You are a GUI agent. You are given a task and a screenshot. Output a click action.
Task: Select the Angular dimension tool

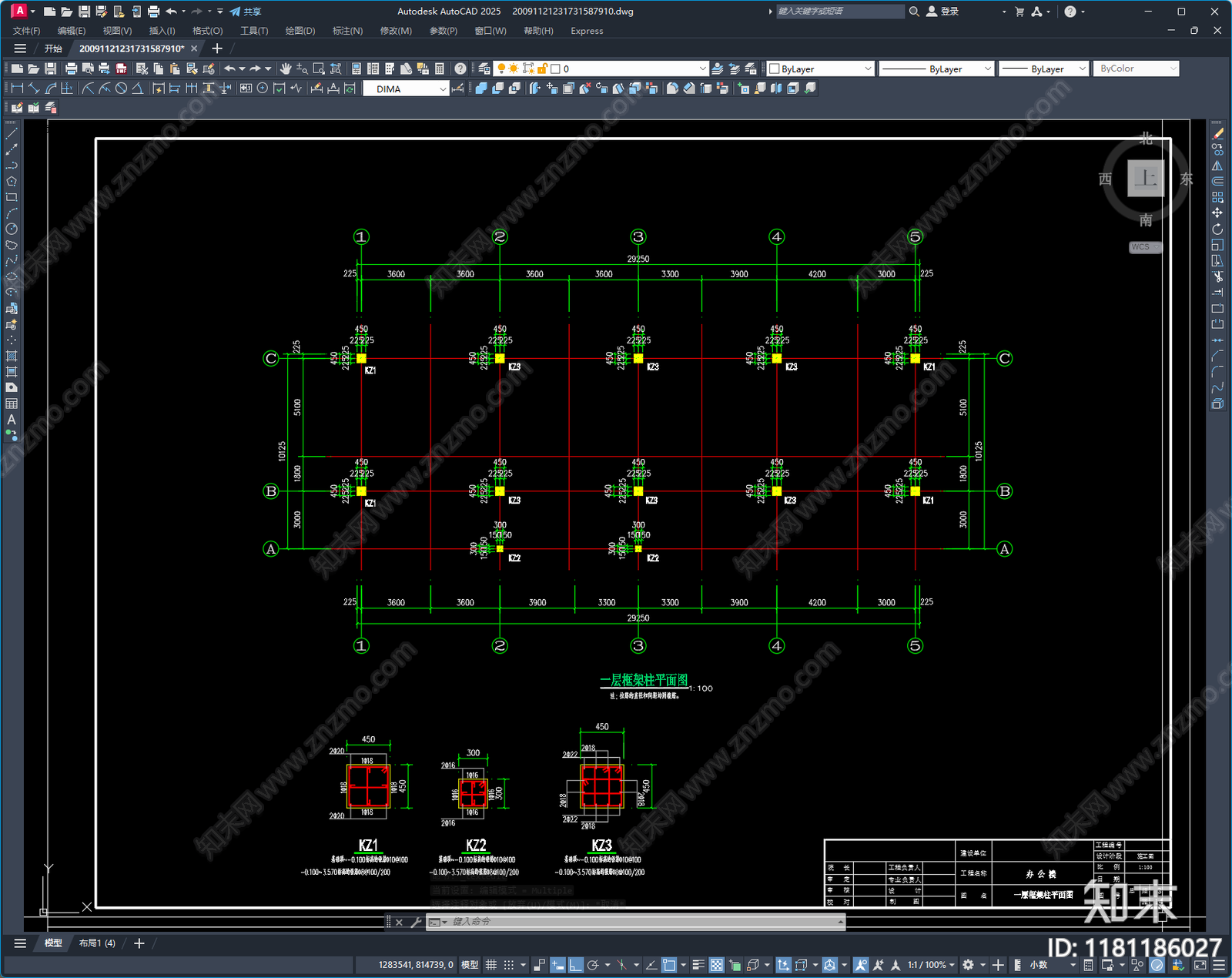pyautogui.click(x=137, y=89)
